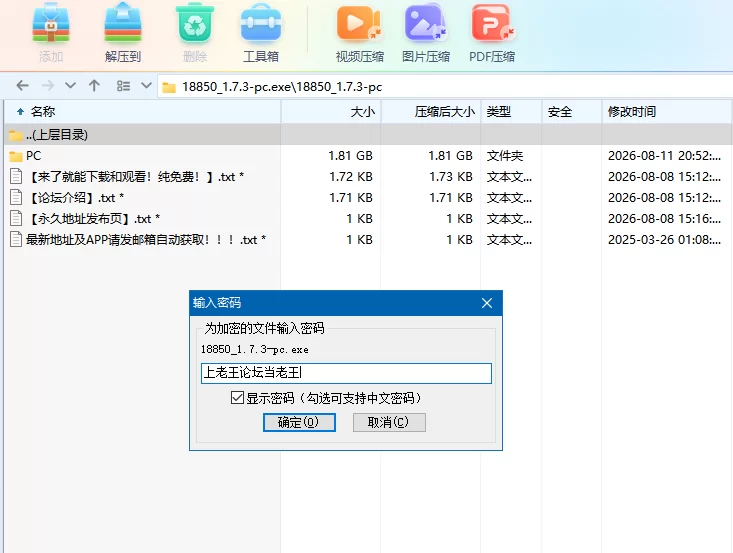Sort by the 类型 column header

511,112
